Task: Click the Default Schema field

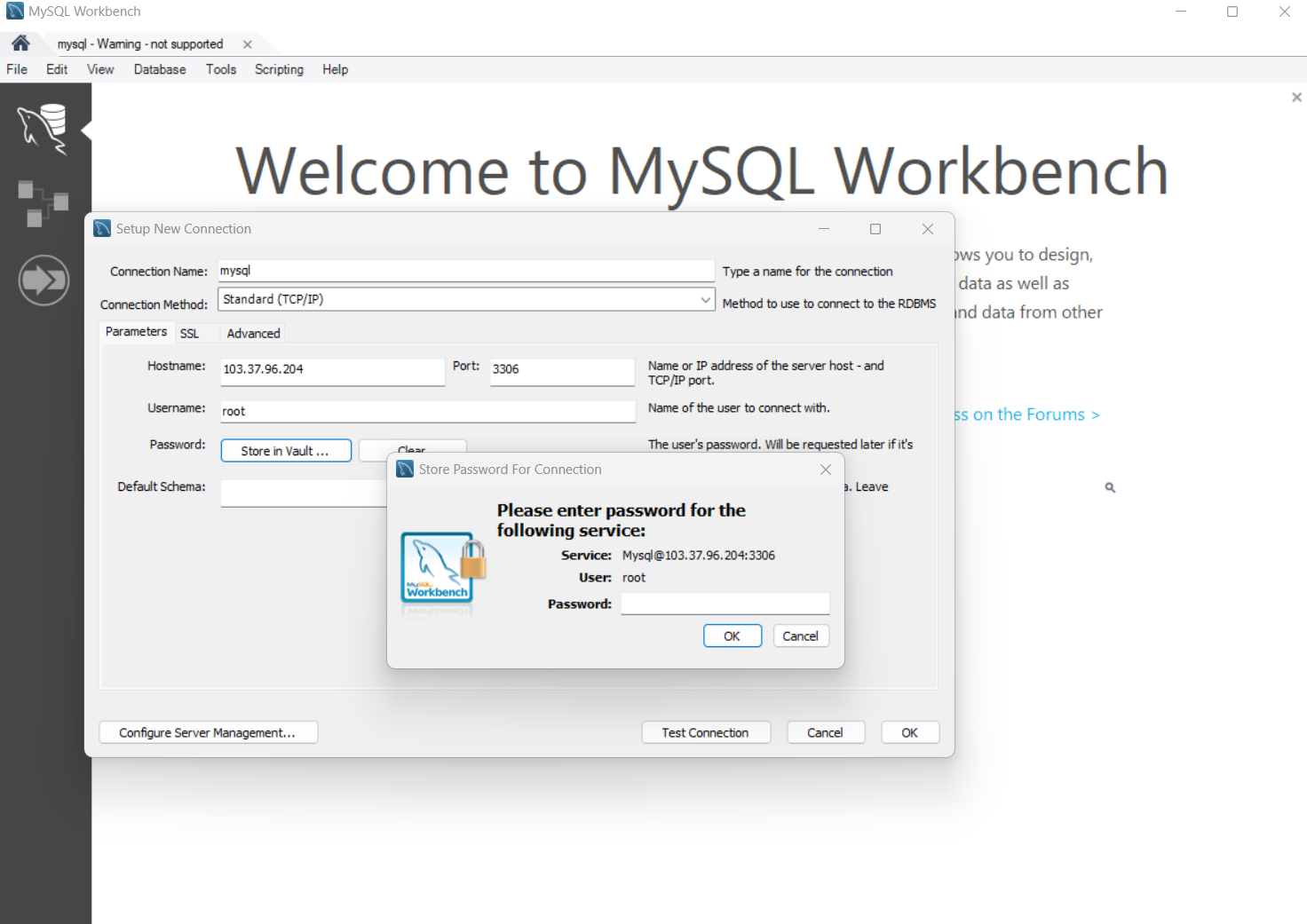Action: [304, 493]
